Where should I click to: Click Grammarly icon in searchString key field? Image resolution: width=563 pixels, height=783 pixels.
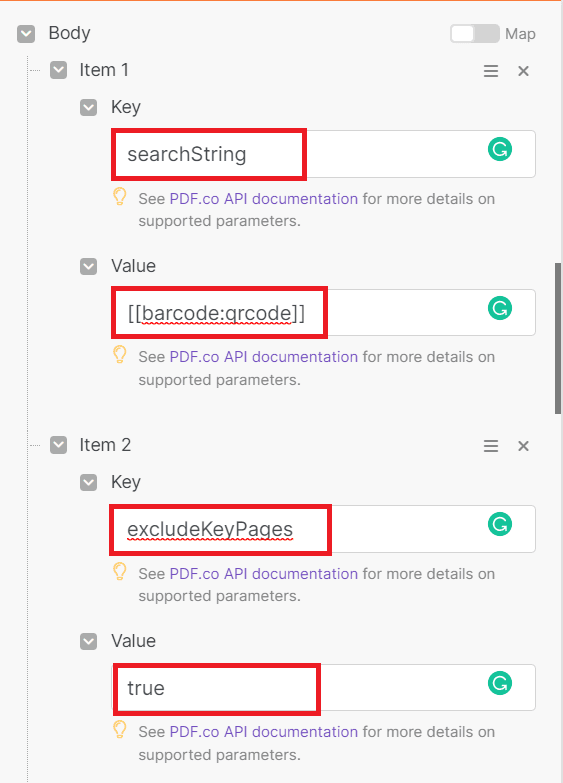[x=500, y=149]
